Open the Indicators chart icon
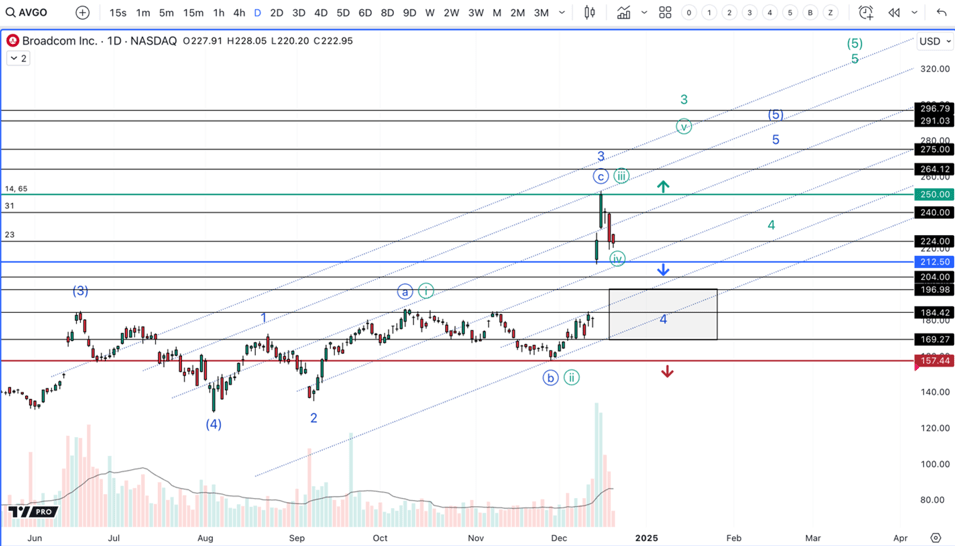 624,13
